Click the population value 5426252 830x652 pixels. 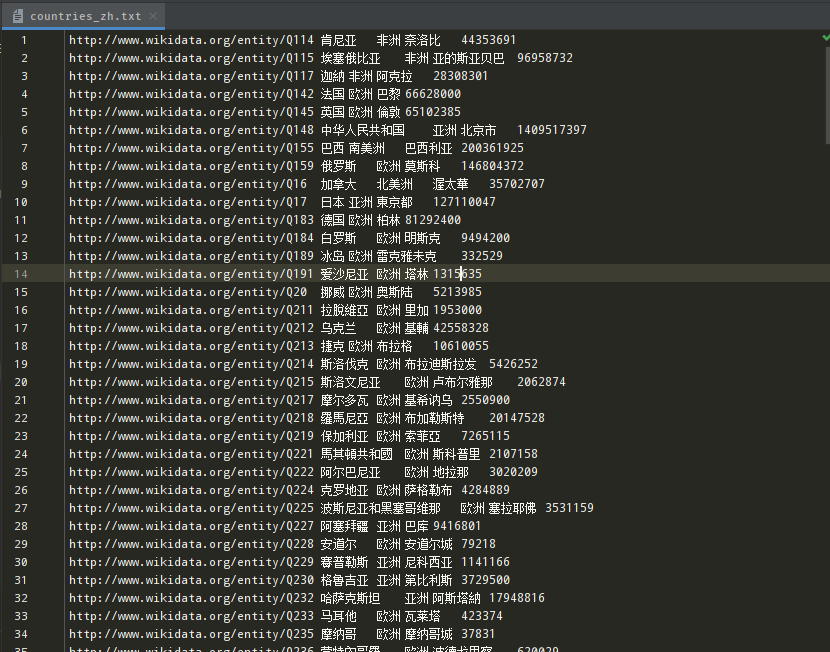coord(513,364)
